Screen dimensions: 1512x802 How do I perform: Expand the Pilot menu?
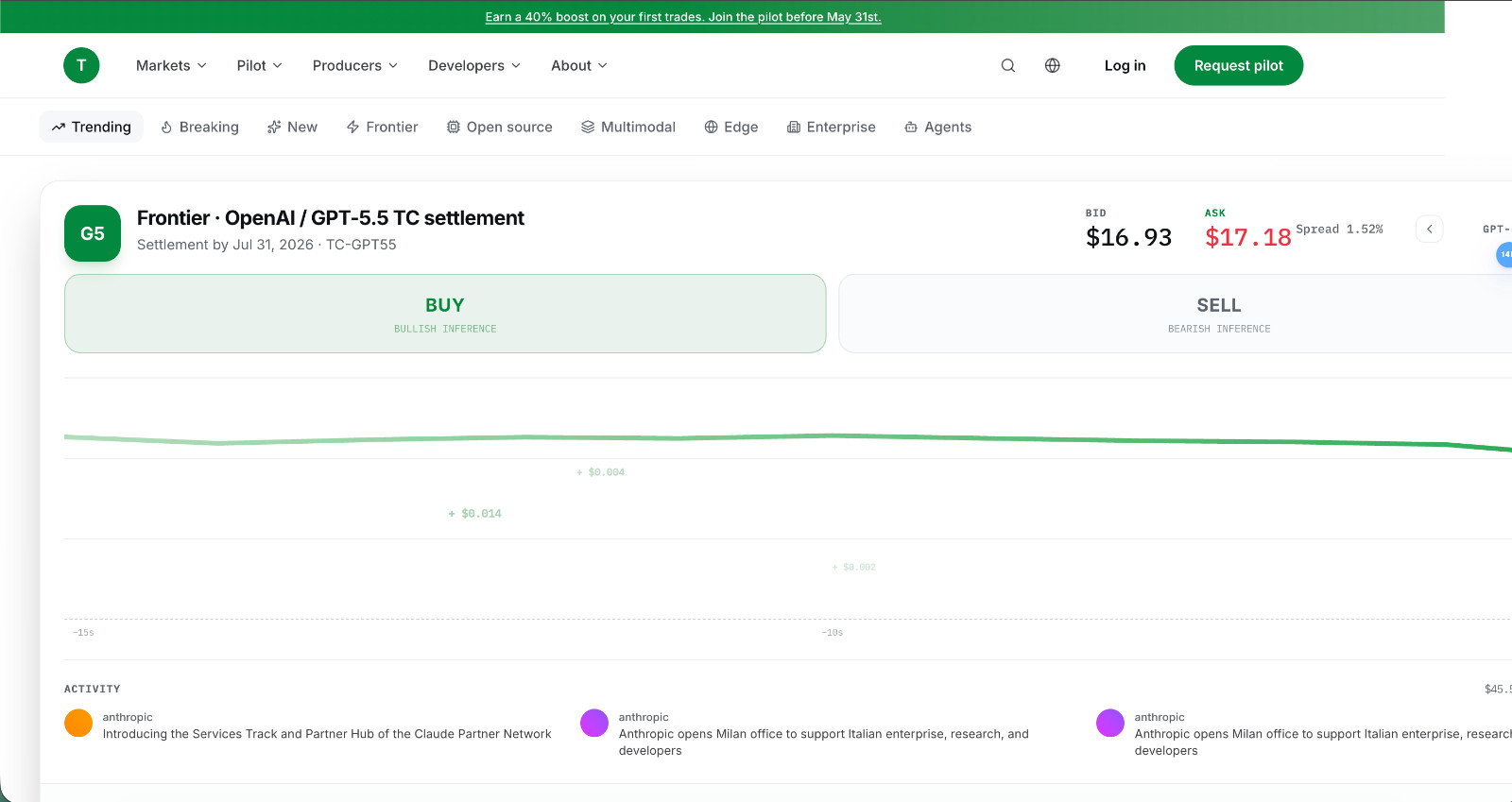[259, 65]
